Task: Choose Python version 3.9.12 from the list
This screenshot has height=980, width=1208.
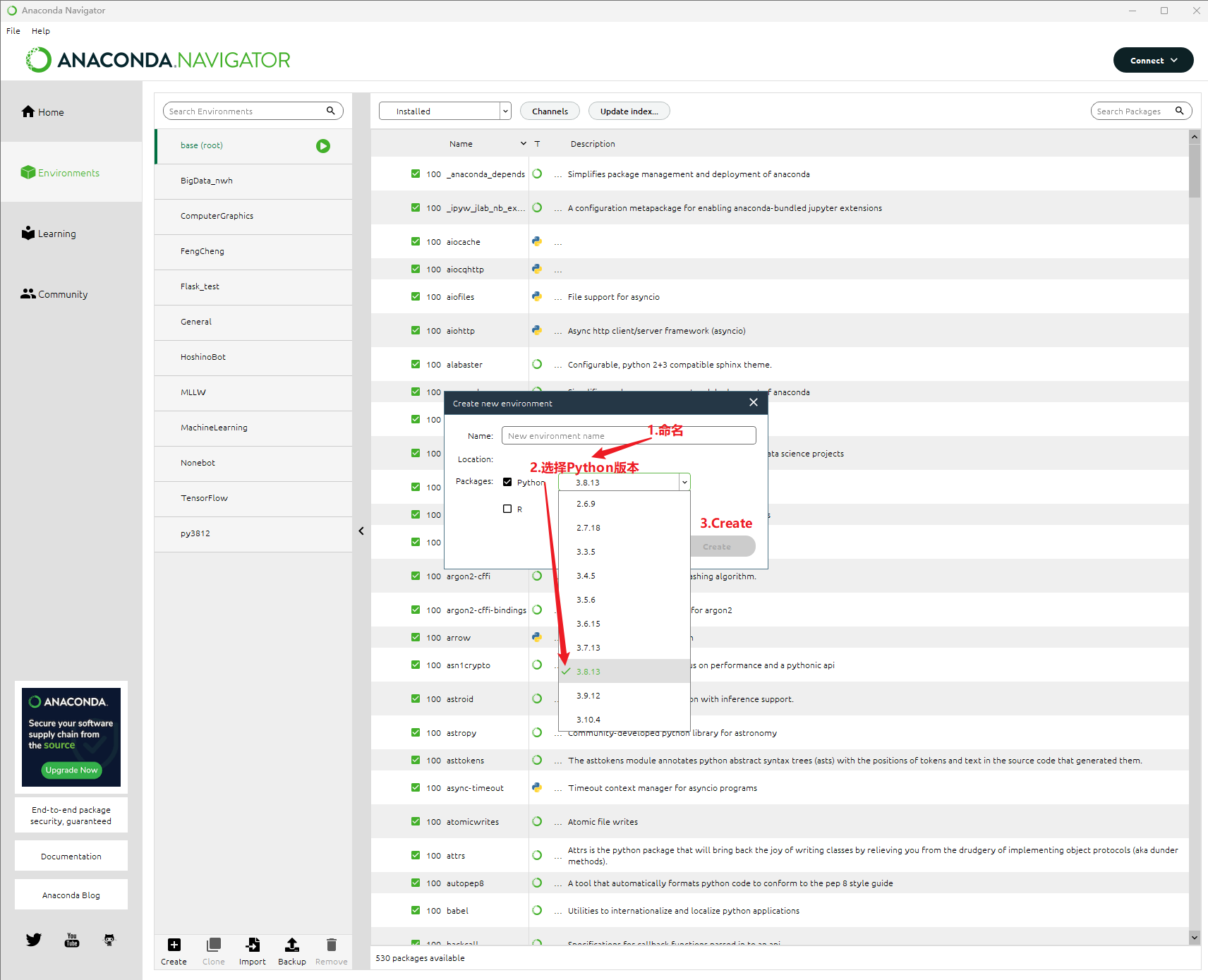Action: 624,696
